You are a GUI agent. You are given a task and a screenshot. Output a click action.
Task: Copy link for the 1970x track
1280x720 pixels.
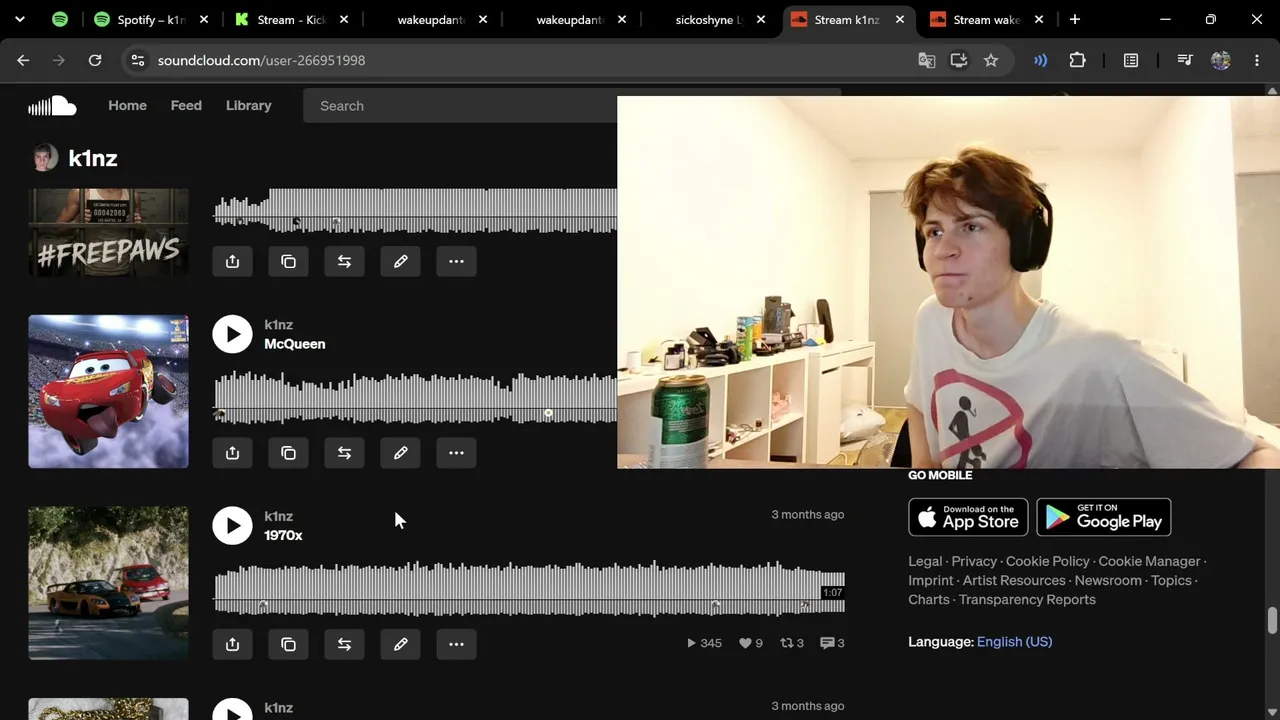tap(288, 644)
